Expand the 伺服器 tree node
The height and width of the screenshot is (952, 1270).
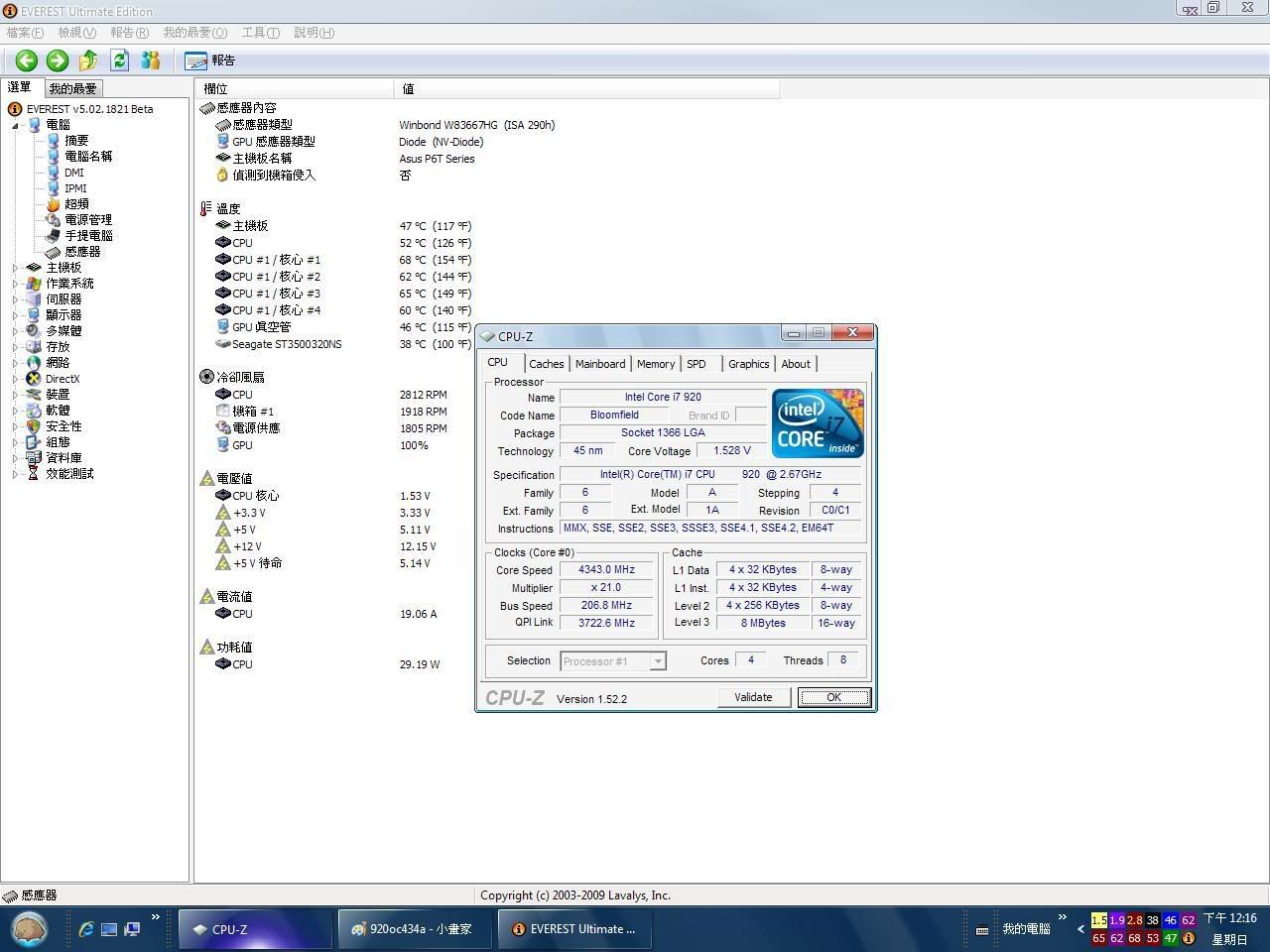tap(15, 299)
